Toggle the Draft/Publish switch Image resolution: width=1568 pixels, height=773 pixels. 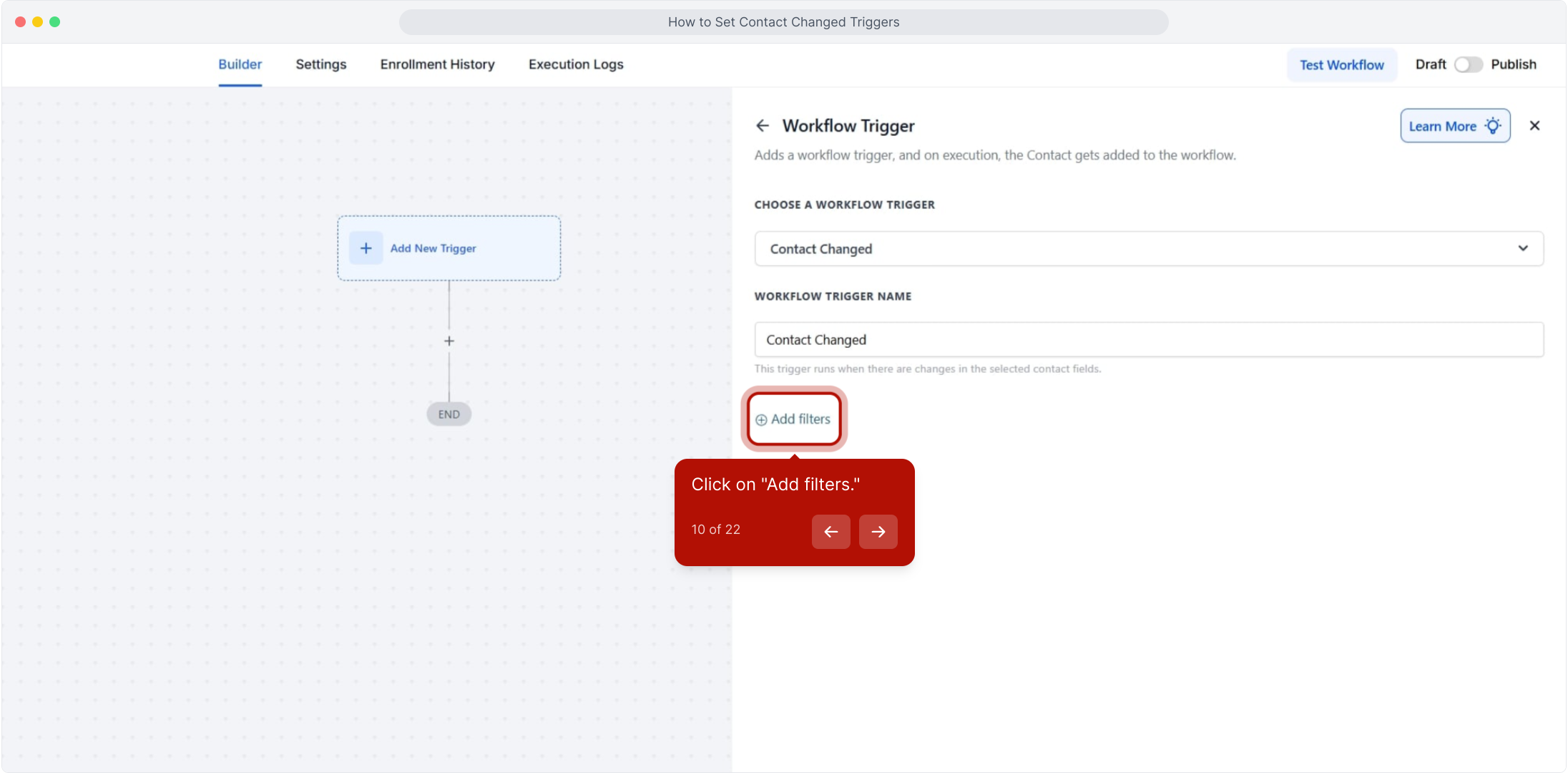[x=1468, y=64]
